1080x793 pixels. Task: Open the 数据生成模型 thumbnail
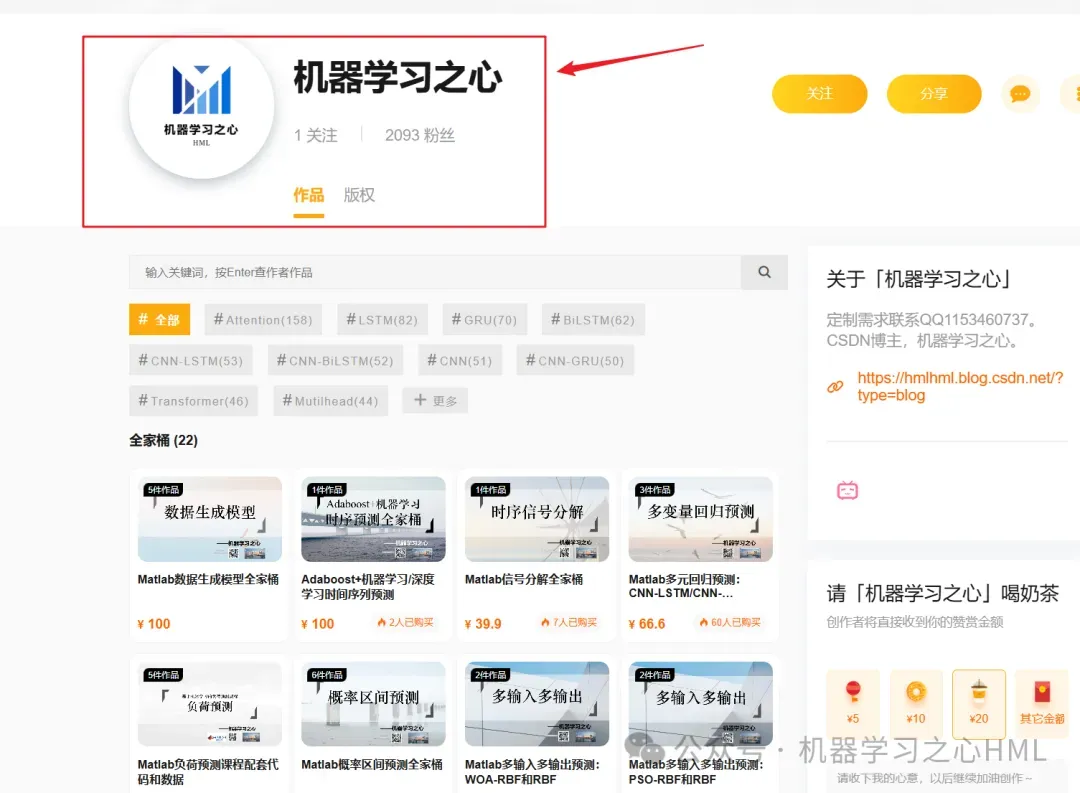point(209,519)
